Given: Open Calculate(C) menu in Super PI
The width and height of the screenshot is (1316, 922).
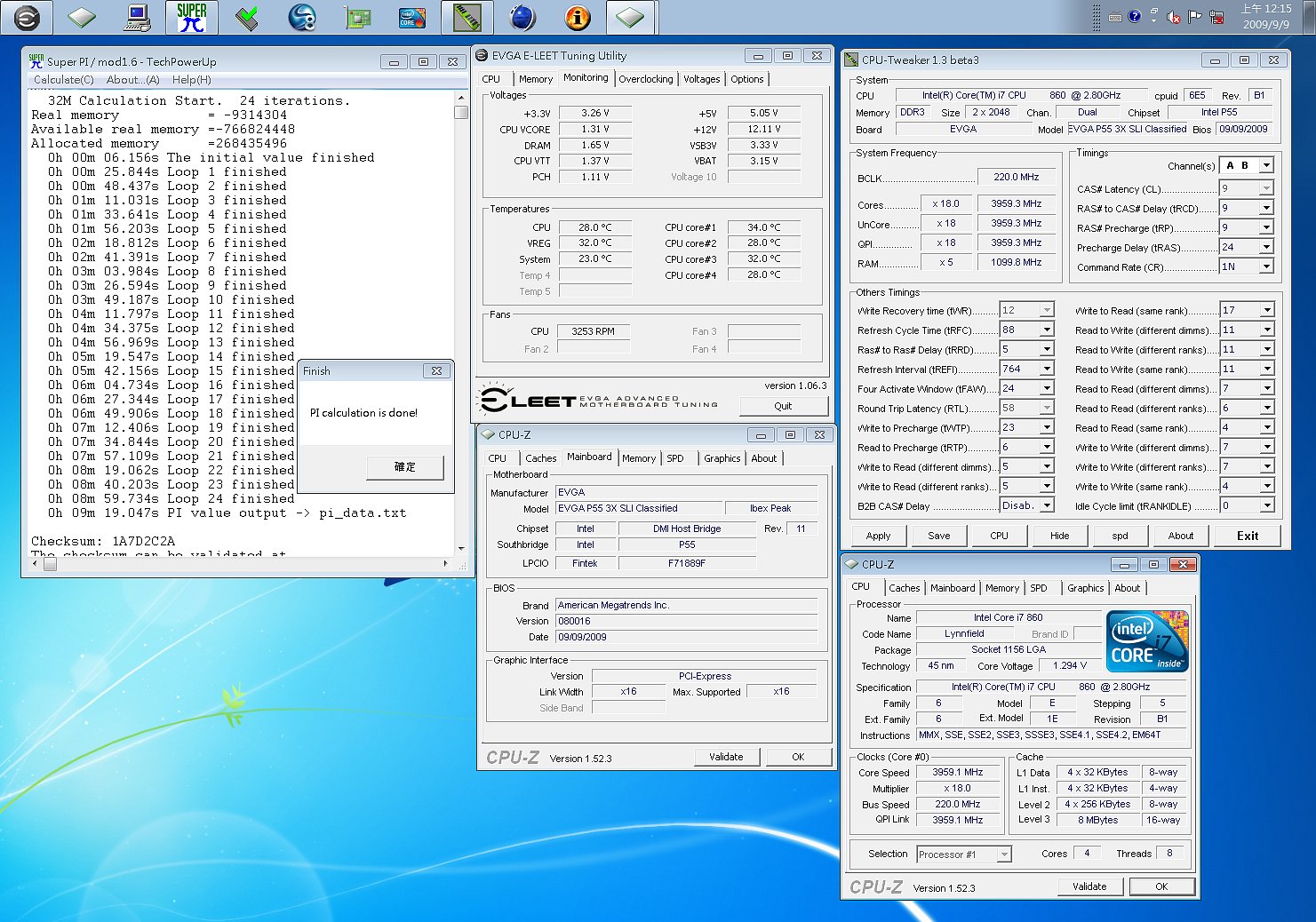Looking at the screenshot, I should point(63,80).
